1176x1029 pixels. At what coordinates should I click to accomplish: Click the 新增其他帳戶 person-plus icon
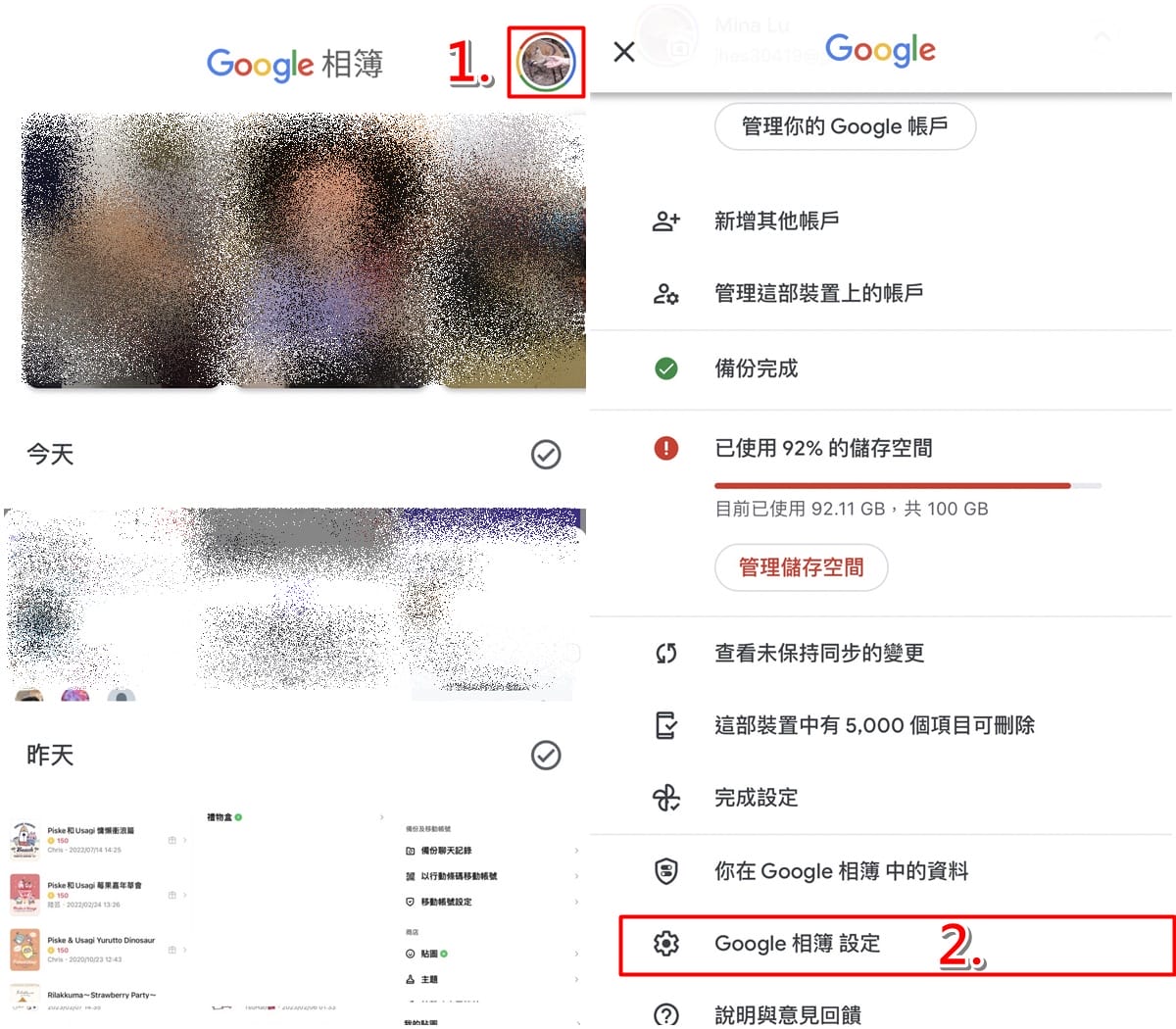666,220
